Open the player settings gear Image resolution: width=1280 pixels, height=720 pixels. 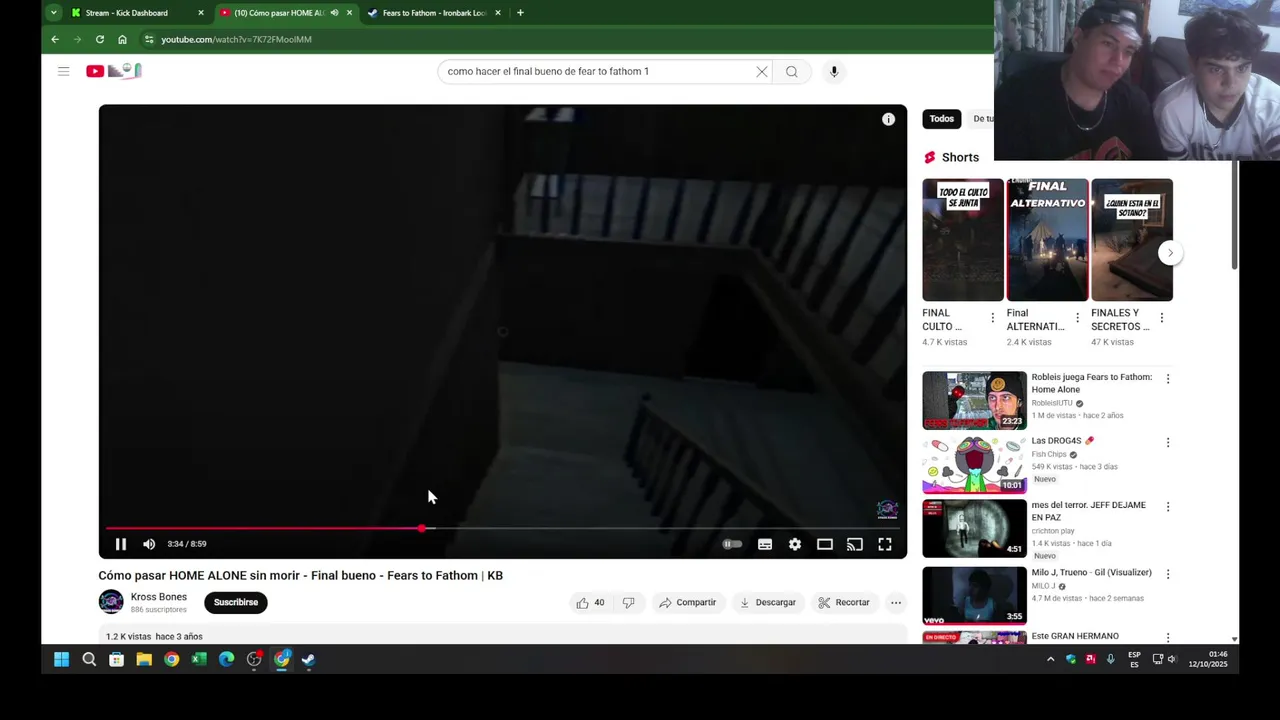pyautogui.click(x=795, y=544)
